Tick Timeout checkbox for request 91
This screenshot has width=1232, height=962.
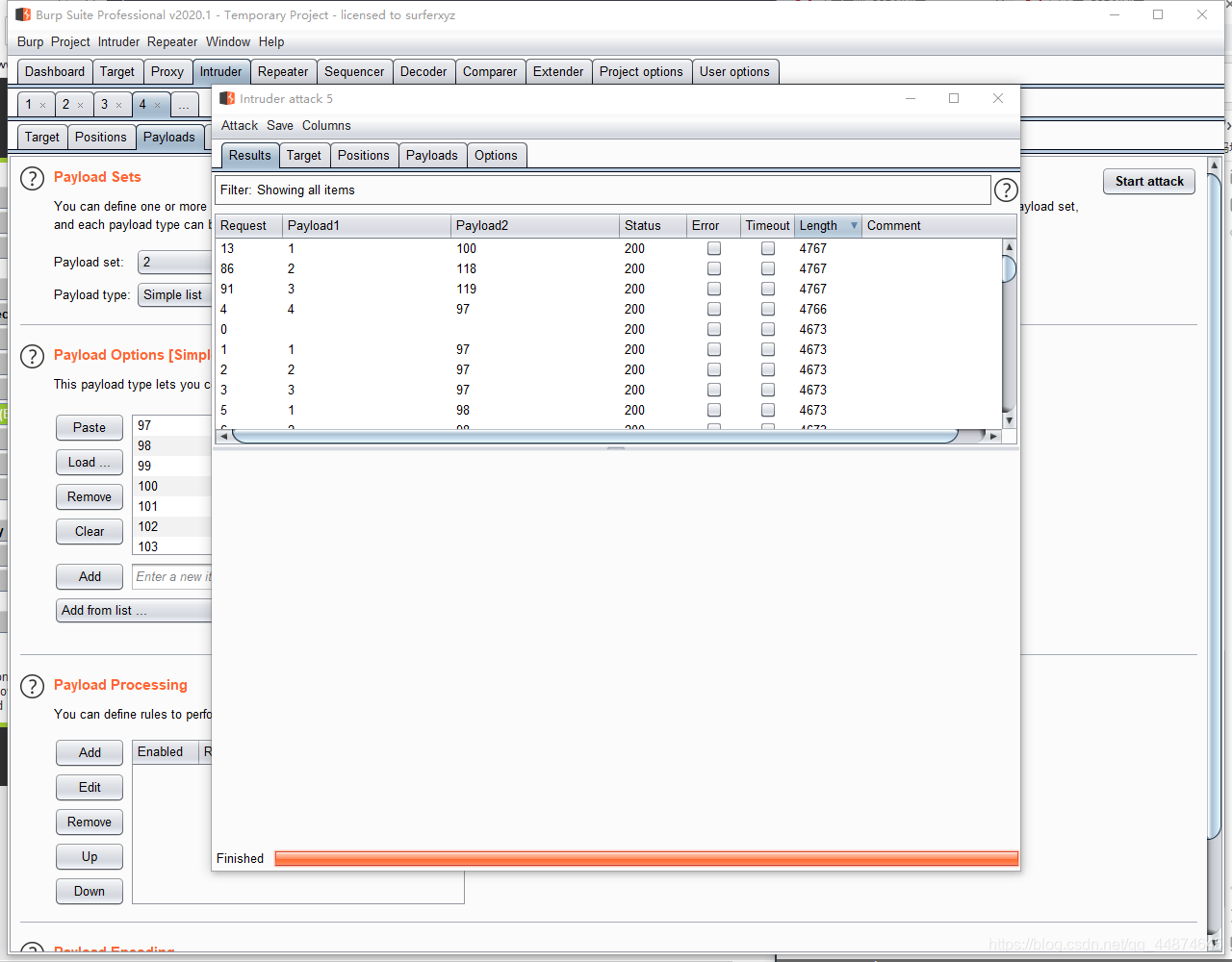click(767, 289)
